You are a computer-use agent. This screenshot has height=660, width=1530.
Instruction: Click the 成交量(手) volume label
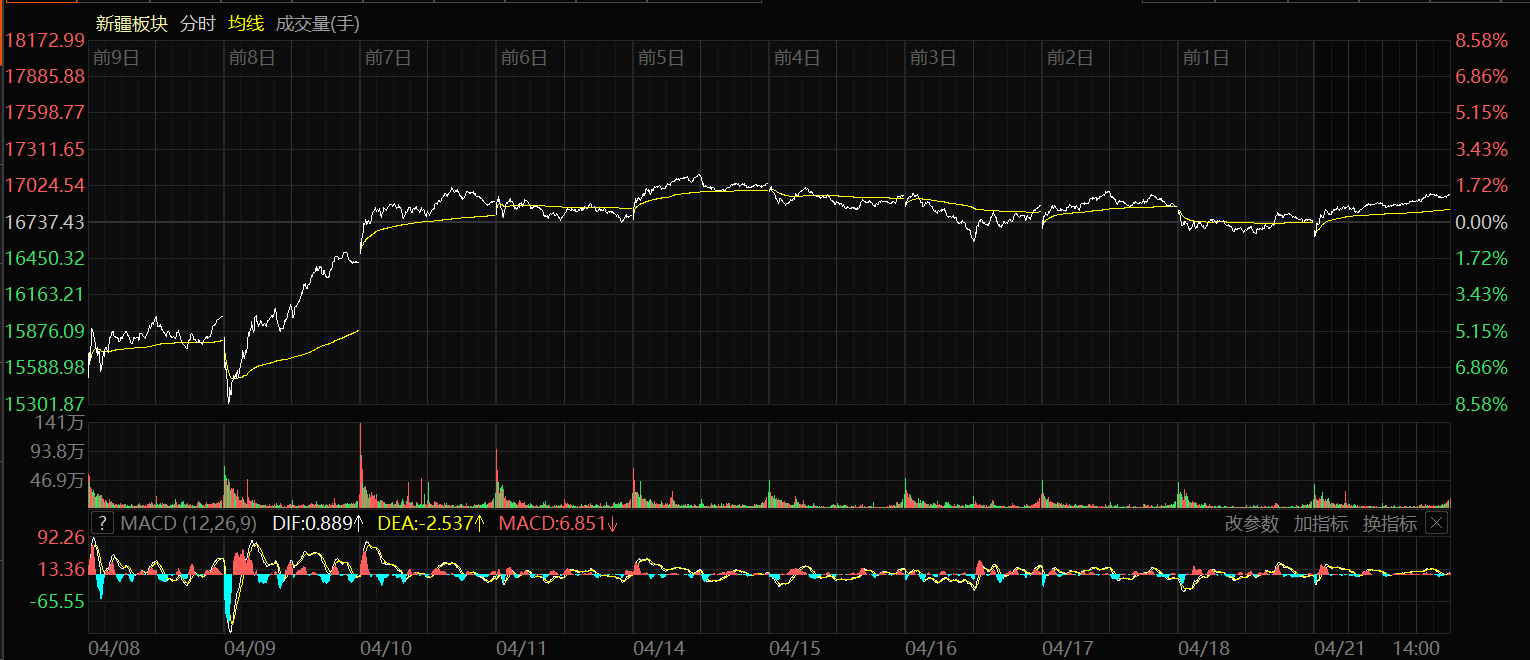point(318,23)
